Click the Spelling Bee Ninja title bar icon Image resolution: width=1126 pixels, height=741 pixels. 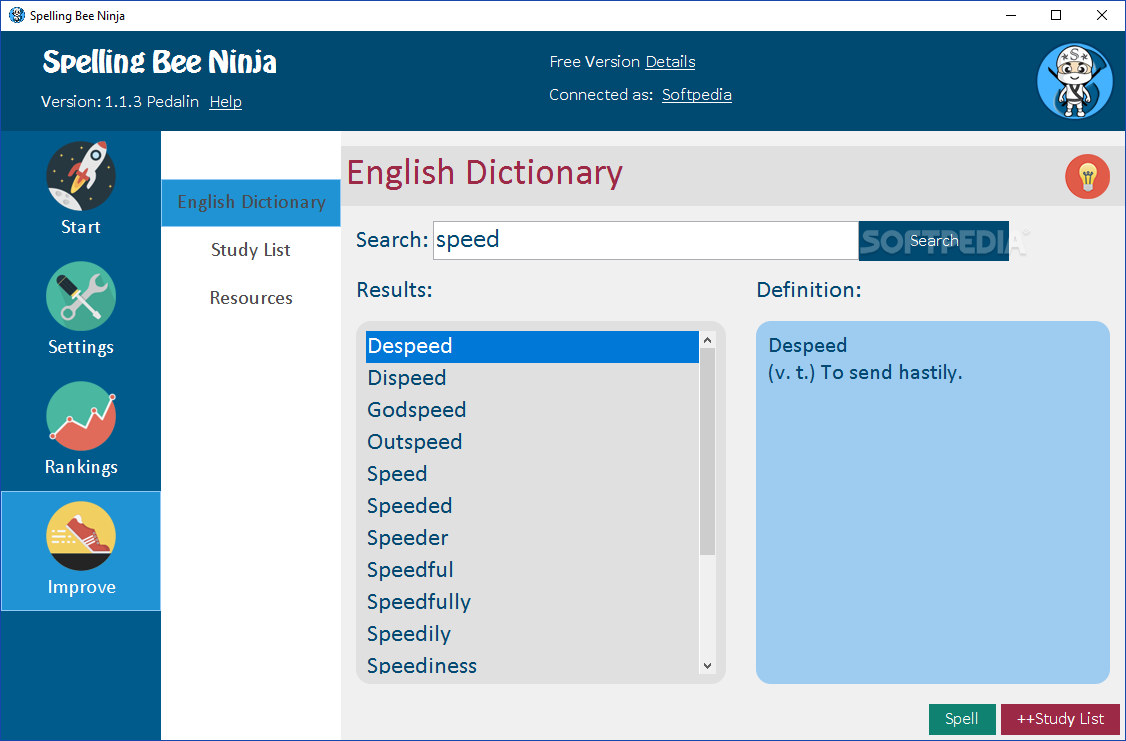pyautogui.click(x=17, y=15)
